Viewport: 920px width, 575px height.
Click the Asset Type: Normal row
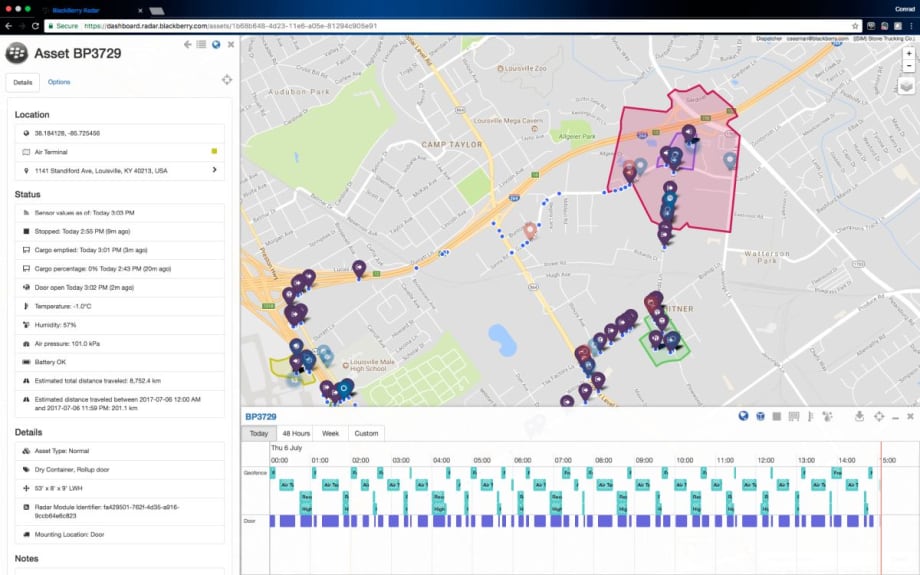pos(120,451)
